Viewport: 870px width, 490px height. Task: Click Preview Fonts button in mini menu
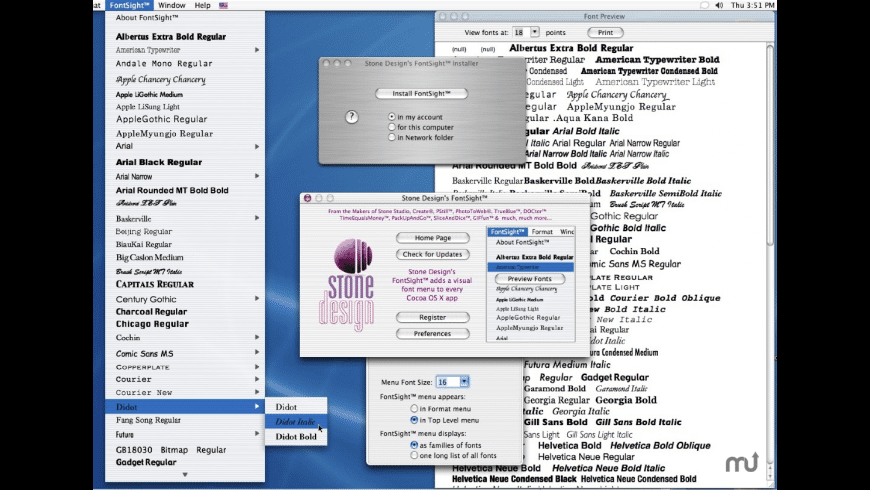(x=530, y=279)
